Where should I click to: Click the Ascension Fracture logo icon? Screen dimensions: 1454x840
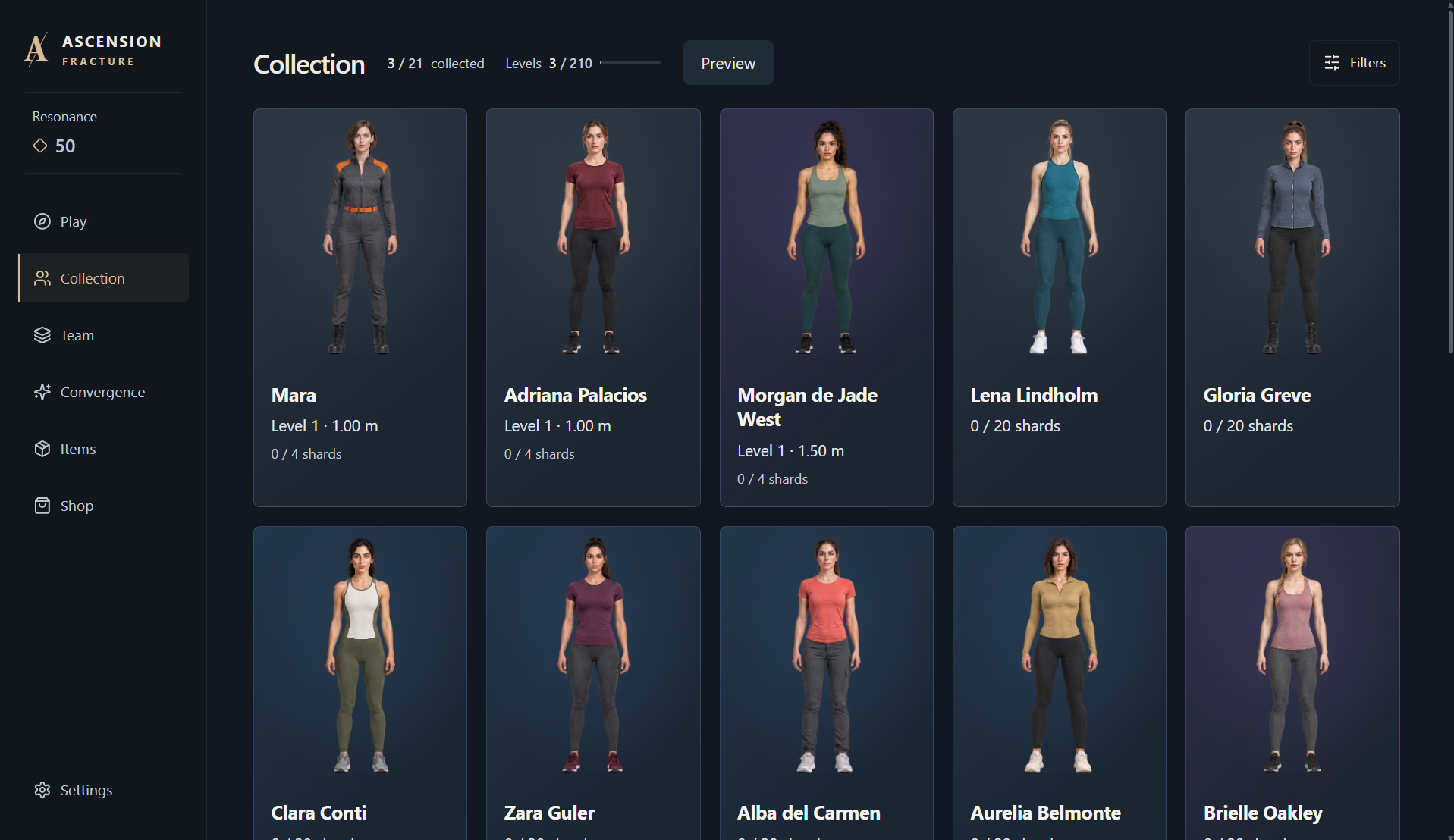[36, 50]
